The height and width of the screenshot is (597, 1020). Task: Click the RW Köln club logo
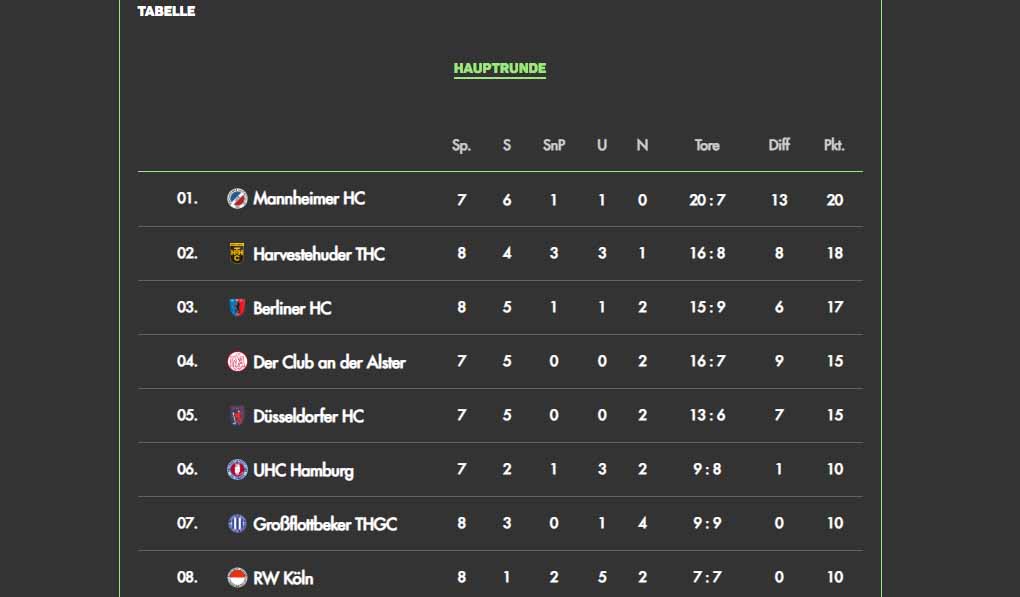point(237,577)
